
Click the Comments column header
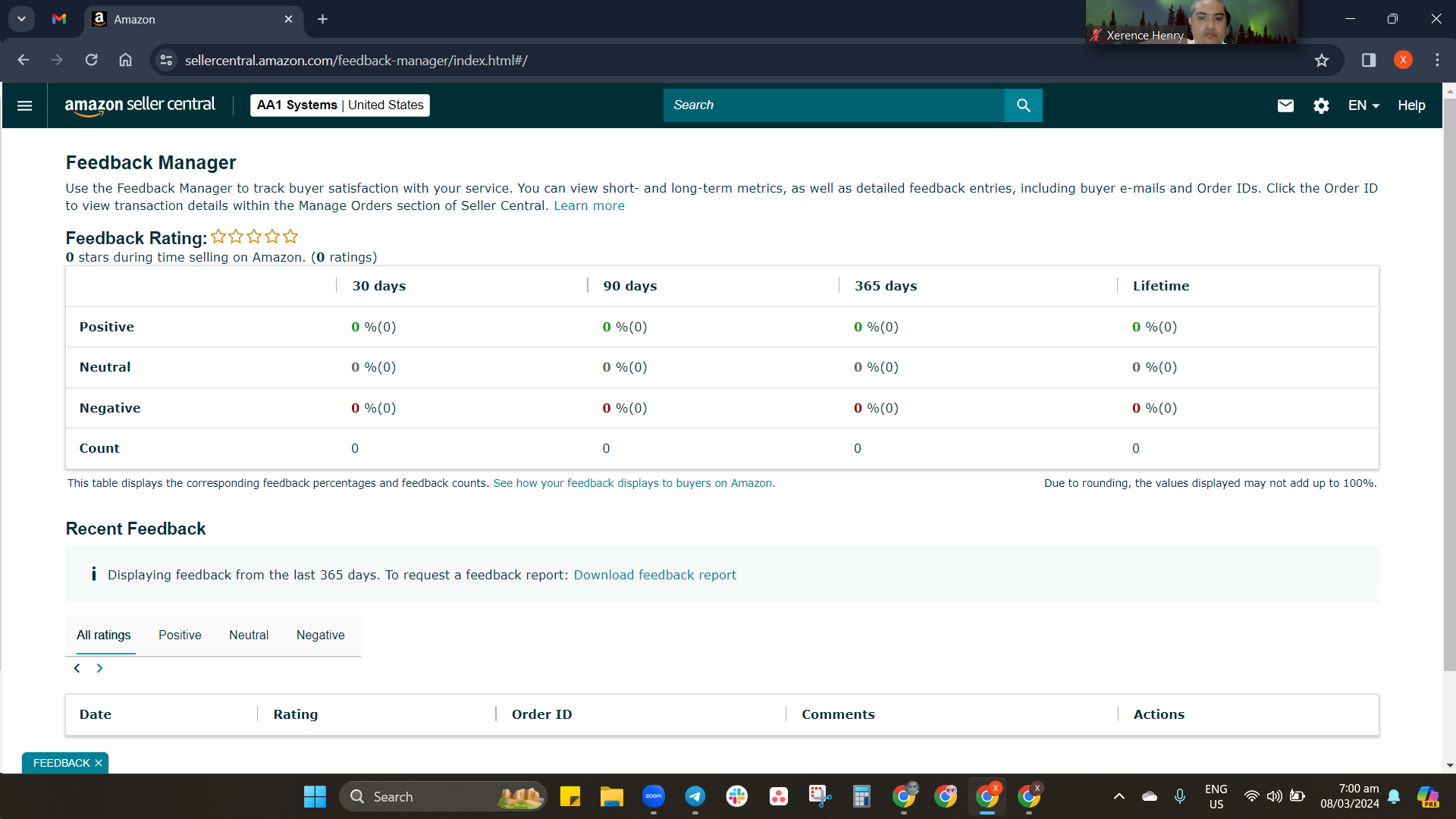coord(838,714)
